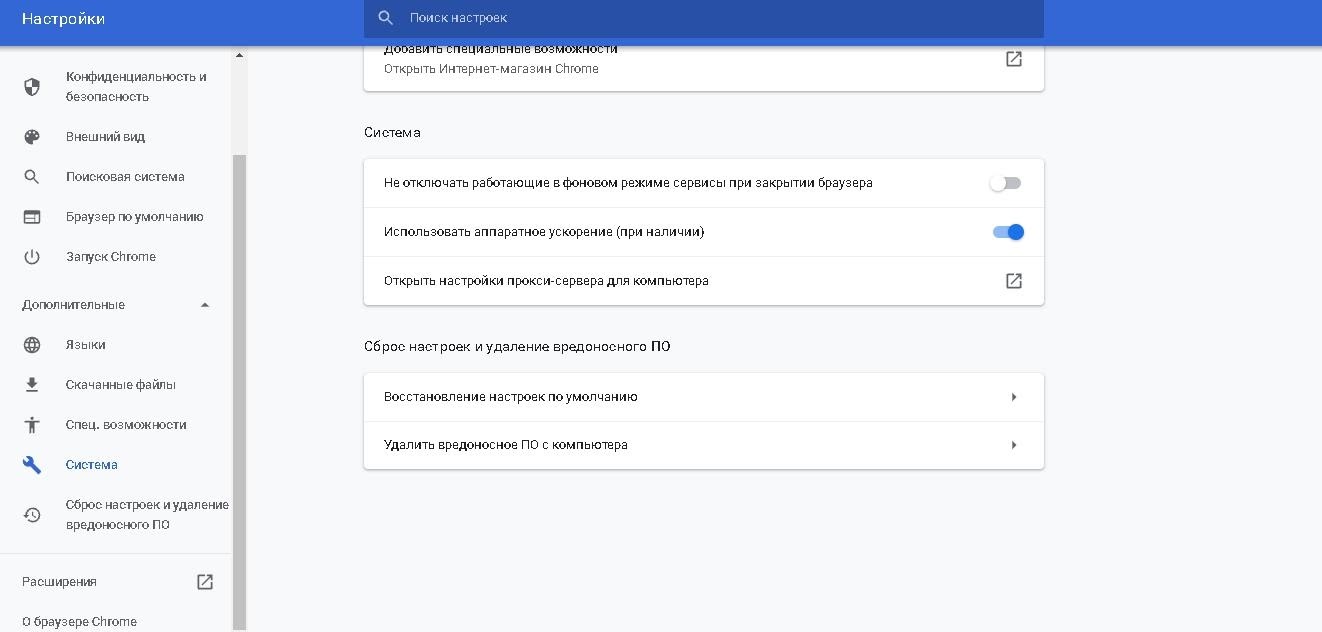Click the palette icon for Внешний вид
This screenshot has width=1322, height=632.
[x=32, y=137]
